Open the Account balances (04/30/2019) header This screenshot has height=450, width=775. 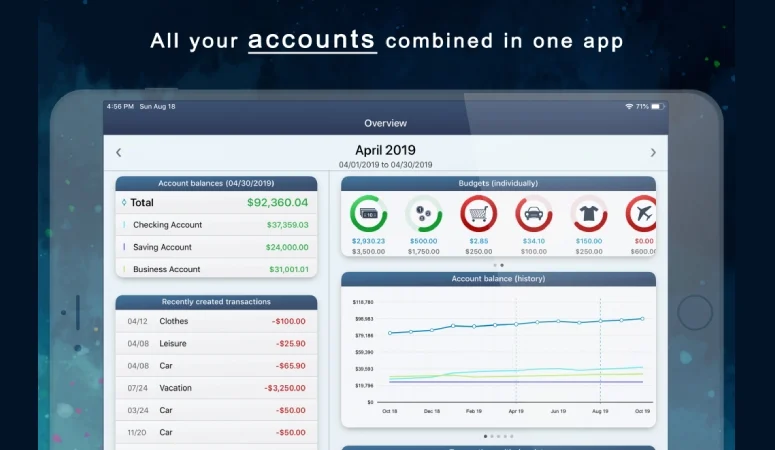pos(216,183)
